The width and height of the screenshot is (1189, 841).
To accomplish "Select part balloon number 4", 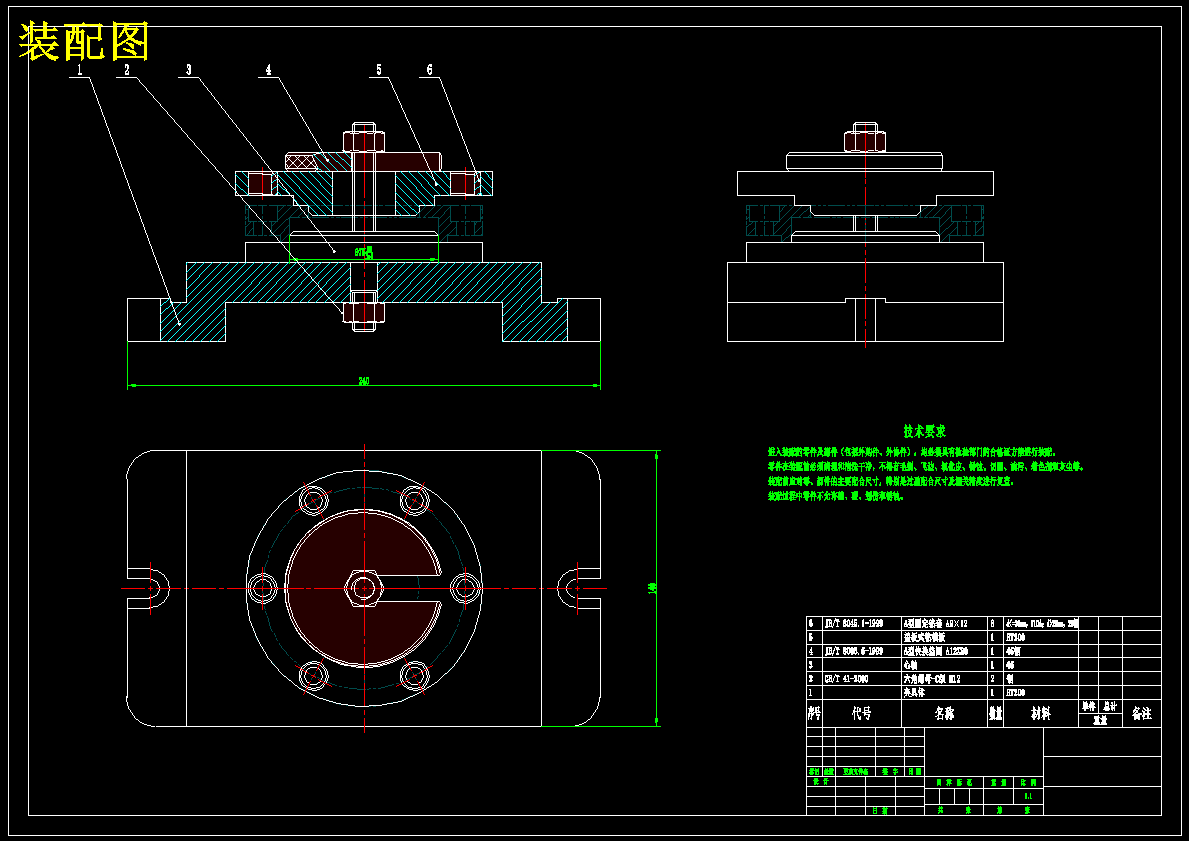I will (268, 70).
